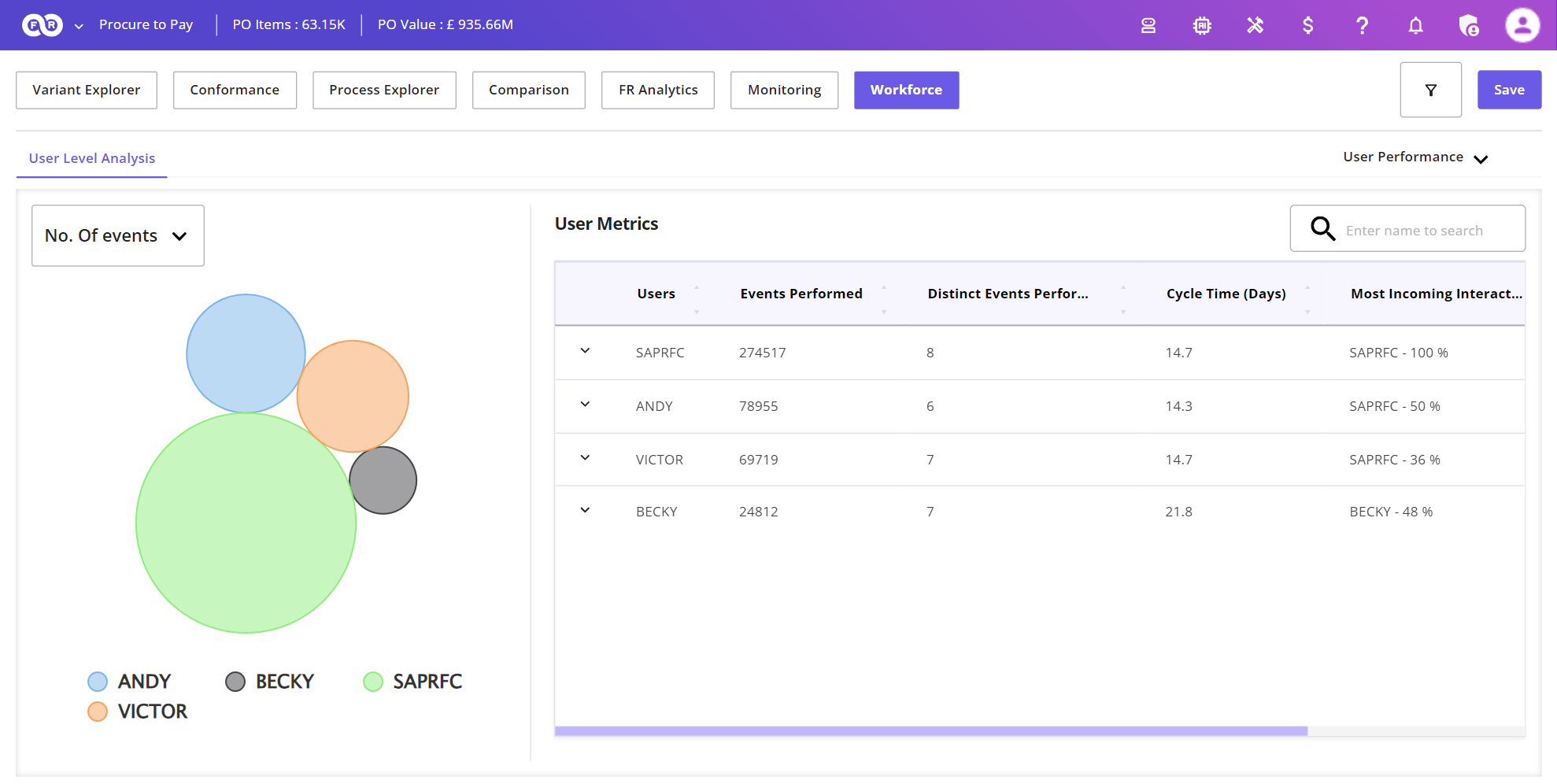Click the table horizontal scrollbar

(x=930, y=731)
